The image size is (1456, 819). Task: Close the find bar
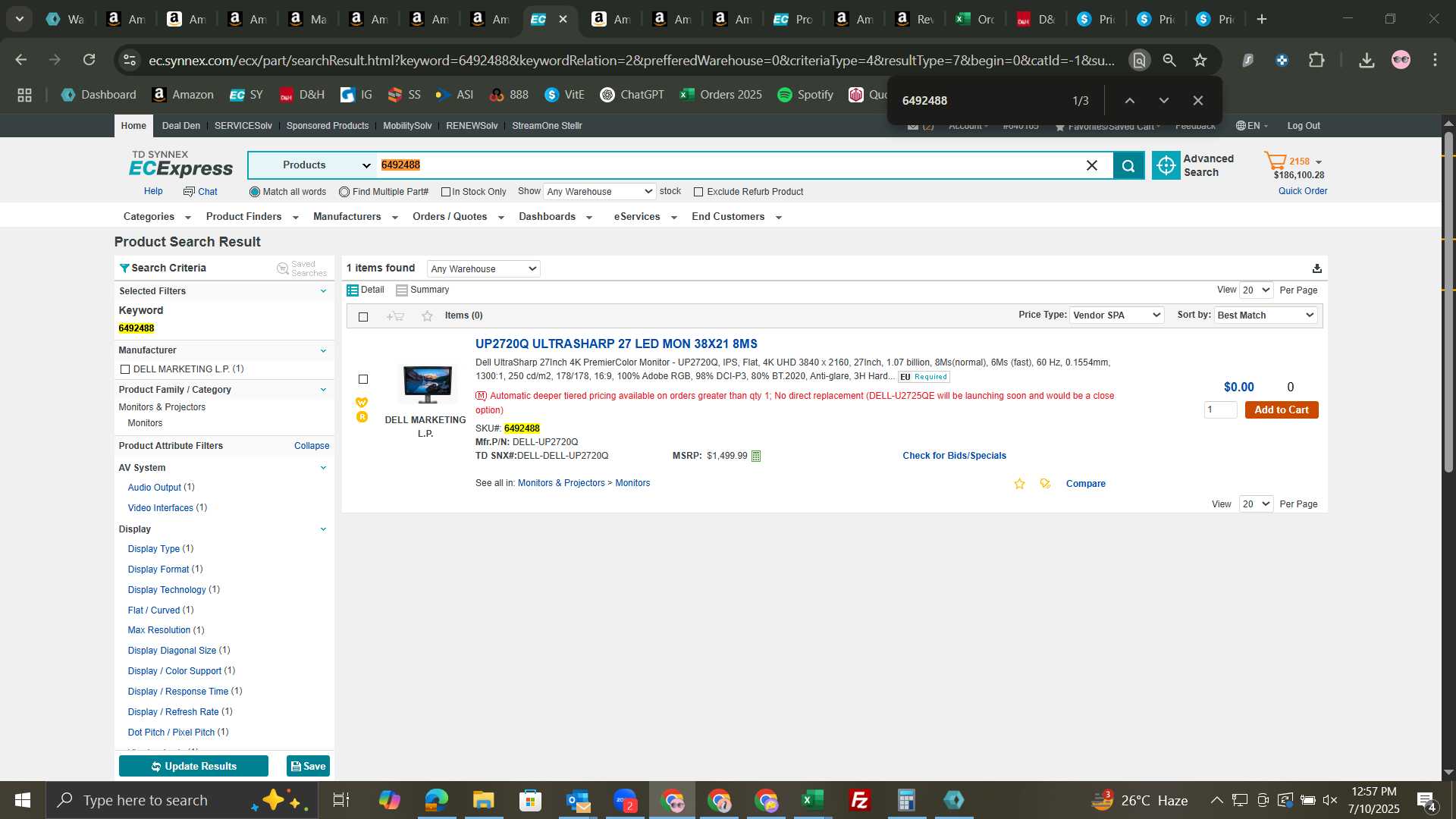1198,100
